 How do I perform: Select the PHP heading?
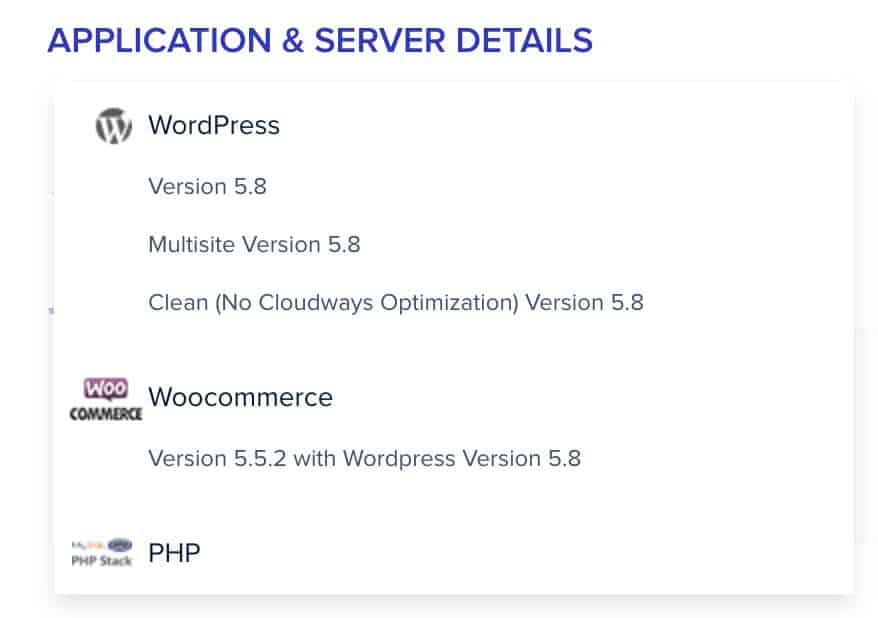point(174,553)
